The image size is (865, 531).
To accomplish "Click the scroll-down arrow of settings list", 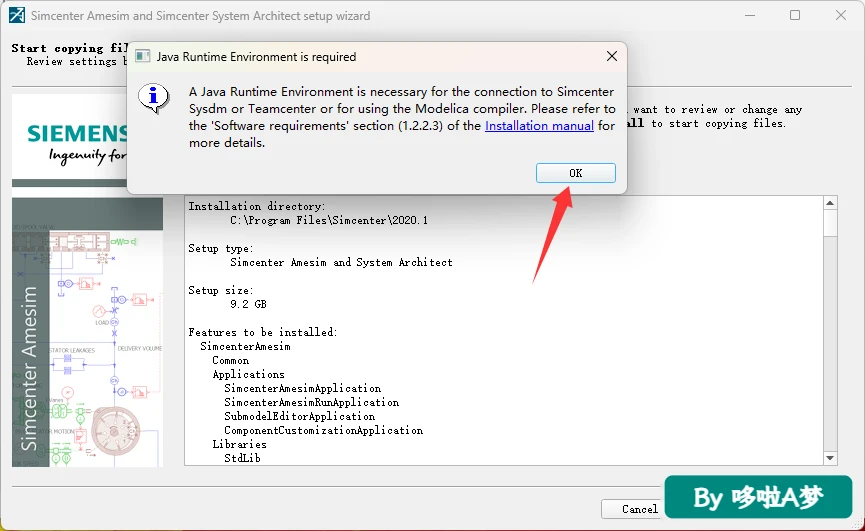I will click(x=830, y=458).
